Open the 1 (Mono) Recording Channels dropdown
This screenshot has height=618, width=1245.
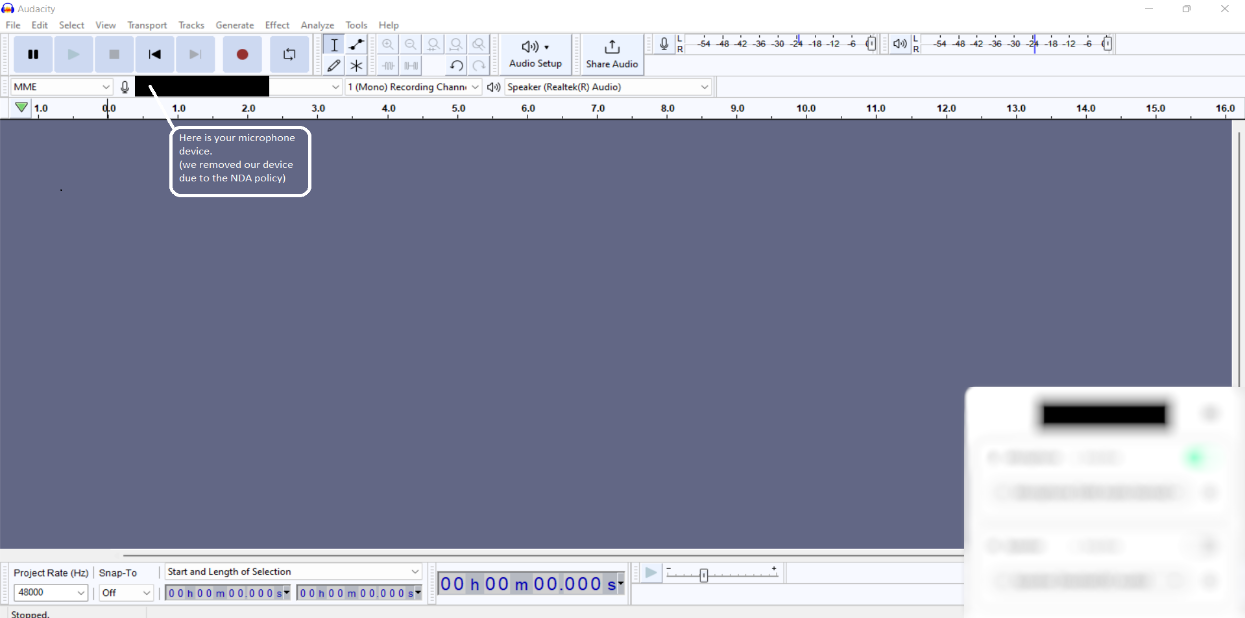[414, 87]
